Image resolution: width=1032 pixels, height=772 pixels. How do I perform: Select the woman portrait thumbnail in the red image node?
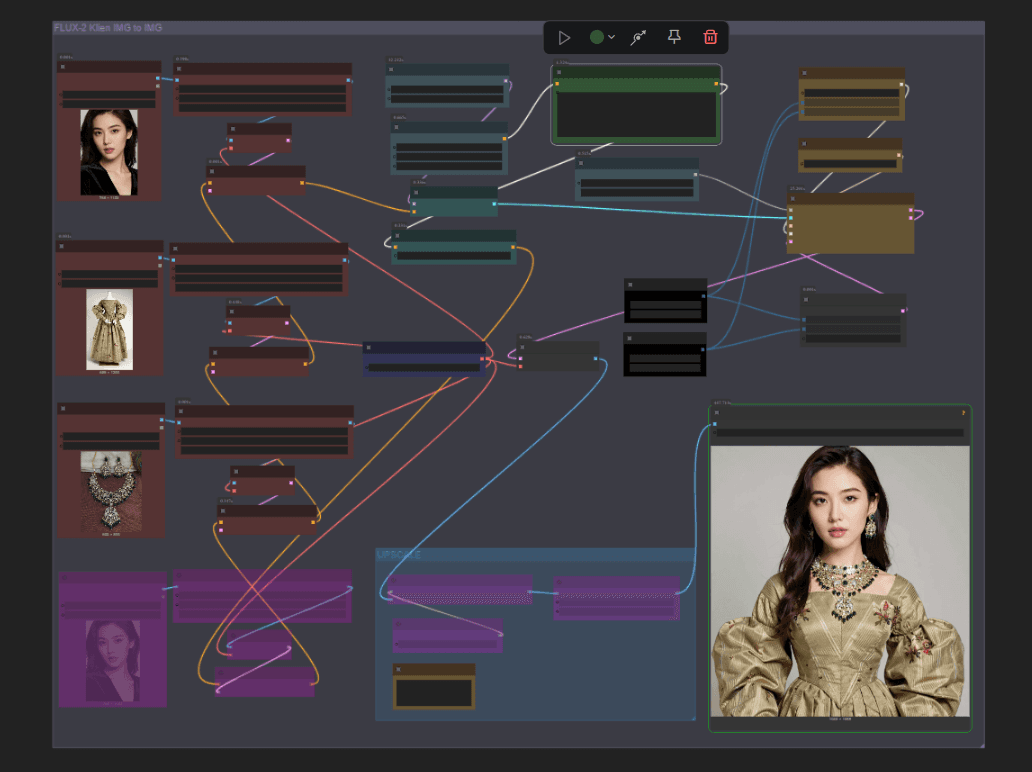(109, 152)
